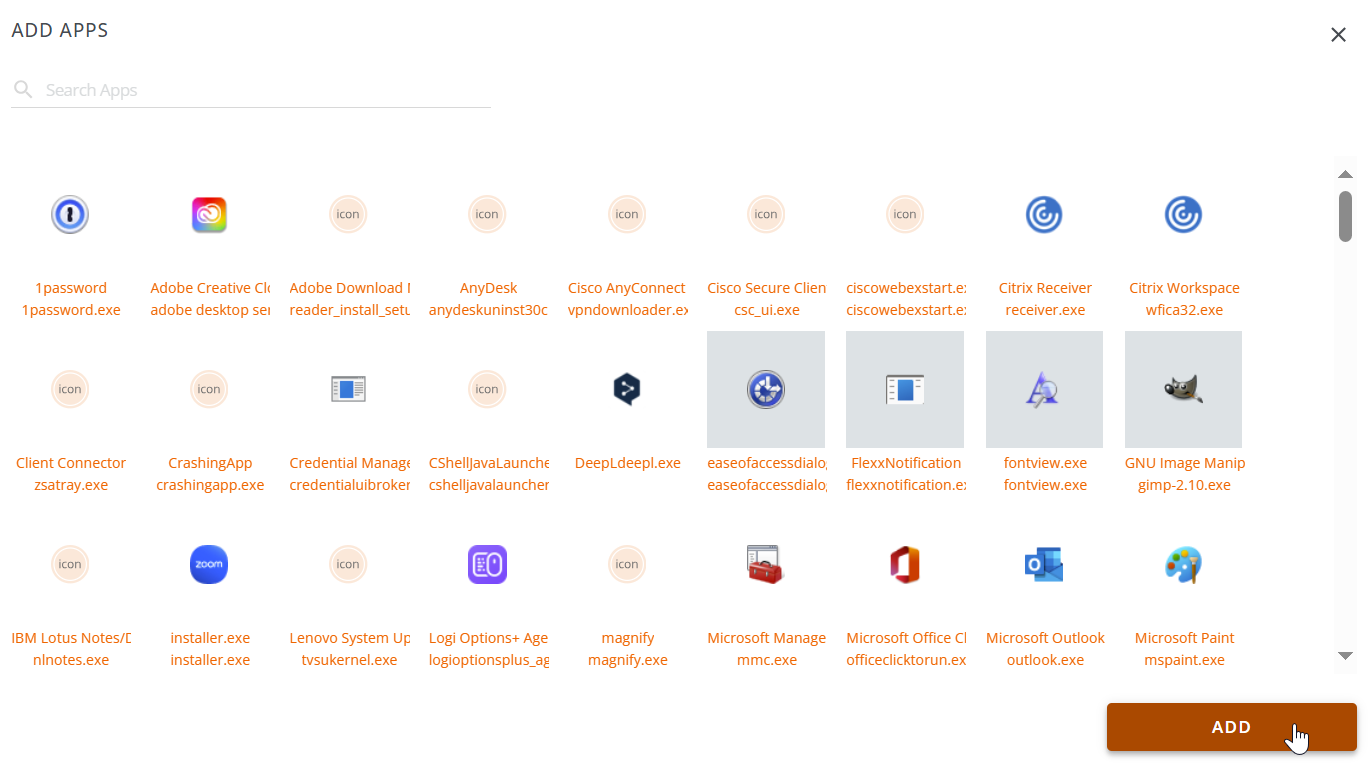Click the 'tvsukernel.exe' label

coord(349,660)
